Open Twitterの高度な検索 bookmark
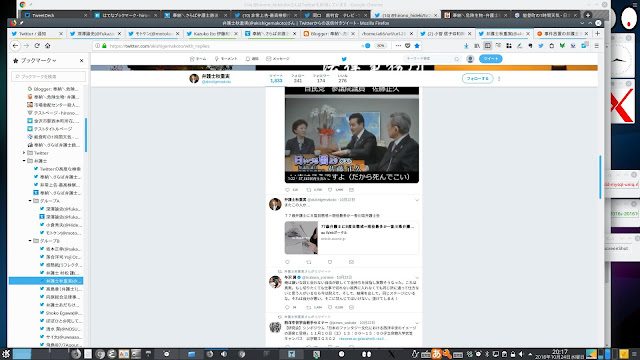The width and height of the screenshot is (640, 360). coord(57,169)
